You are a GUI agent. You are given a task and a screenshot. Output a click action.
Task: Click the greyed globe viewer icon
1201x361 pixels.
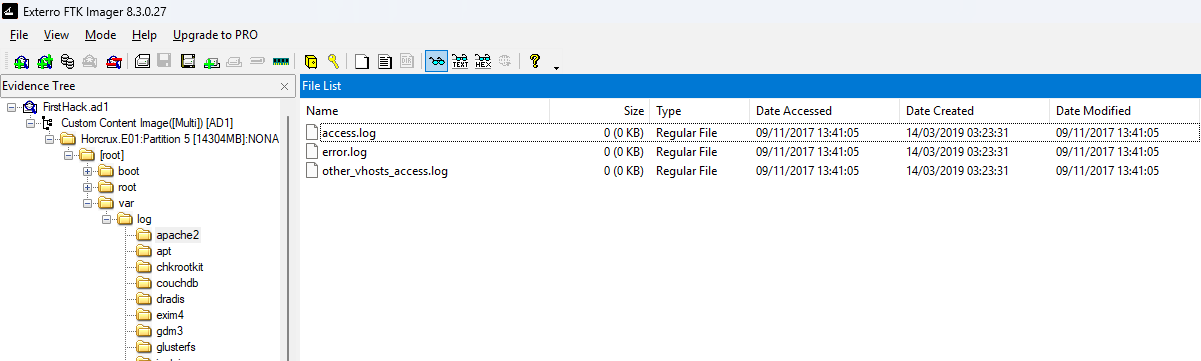click(x=505, y=61)
